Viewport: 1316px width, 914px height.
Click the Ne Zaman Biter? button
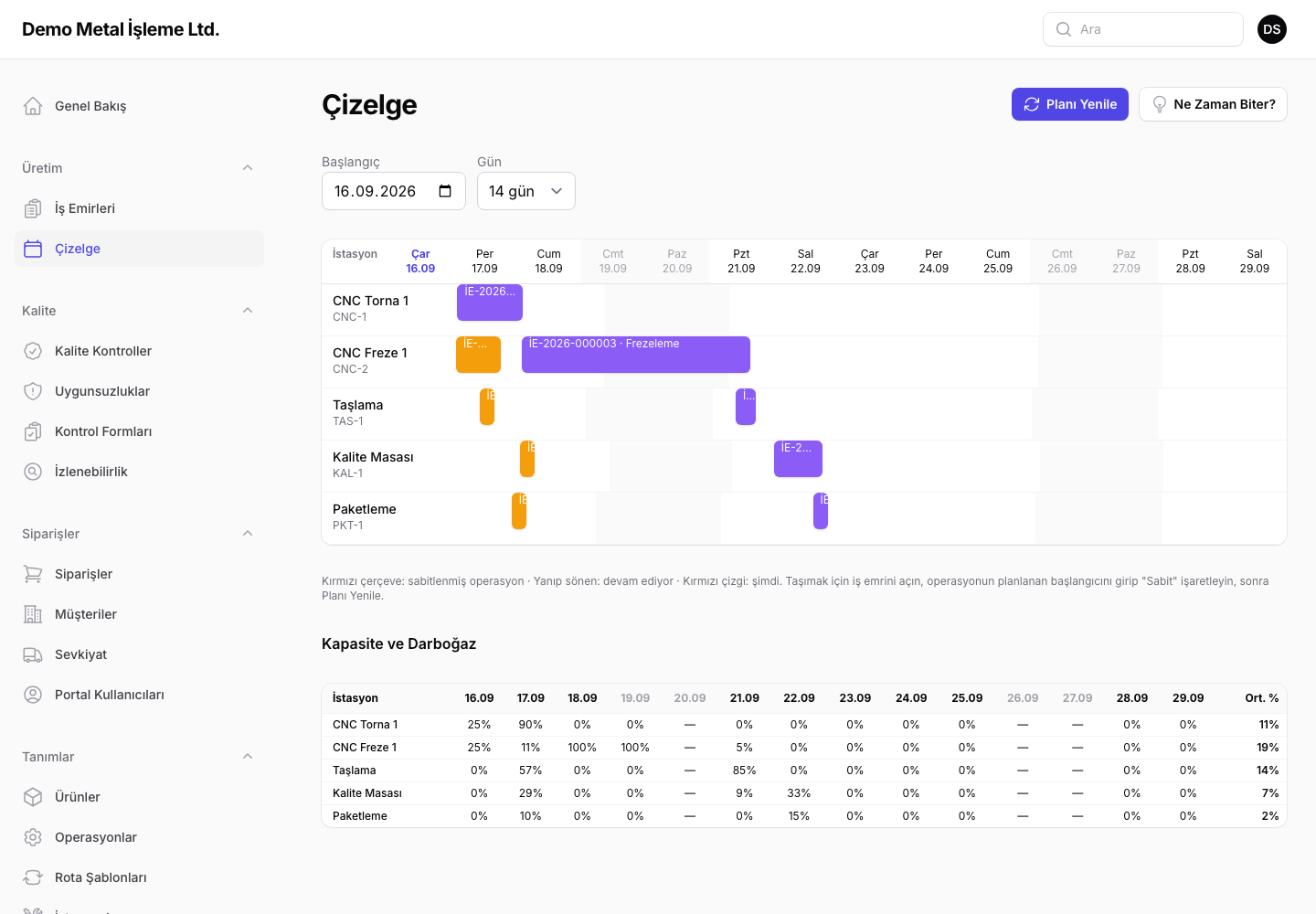coord(1213,104)
